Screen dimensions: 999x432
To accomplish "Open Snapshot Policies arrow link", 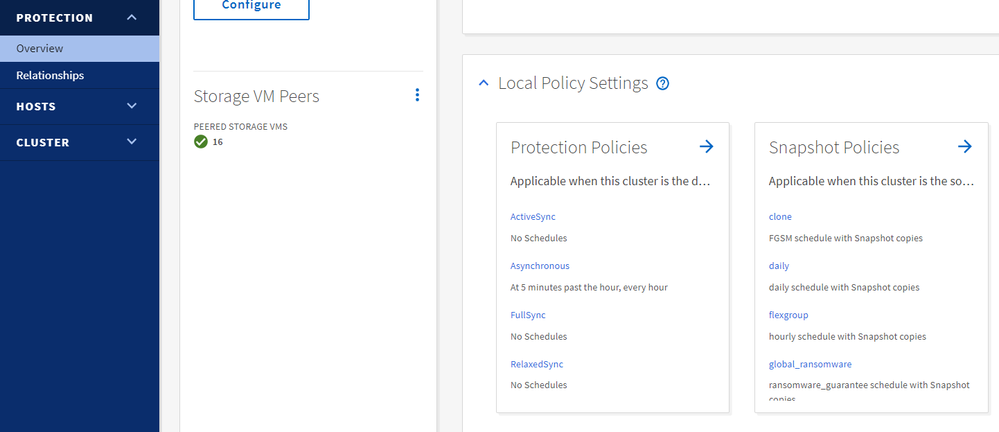I will 965,147.
